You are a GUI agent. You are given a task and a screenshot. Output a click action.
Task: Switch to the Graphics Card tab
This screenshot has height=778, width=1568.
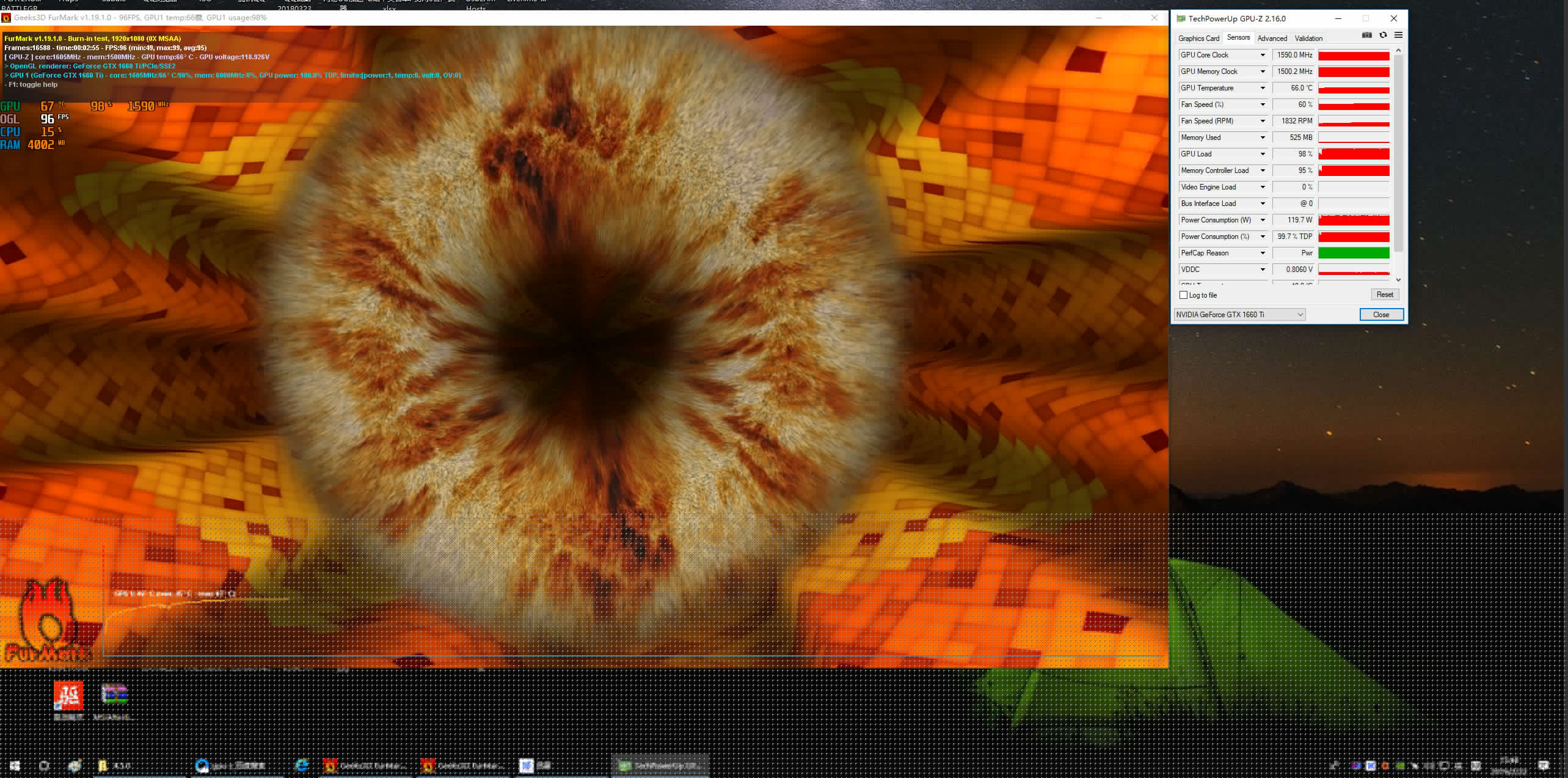click(x=1198, y=38)
